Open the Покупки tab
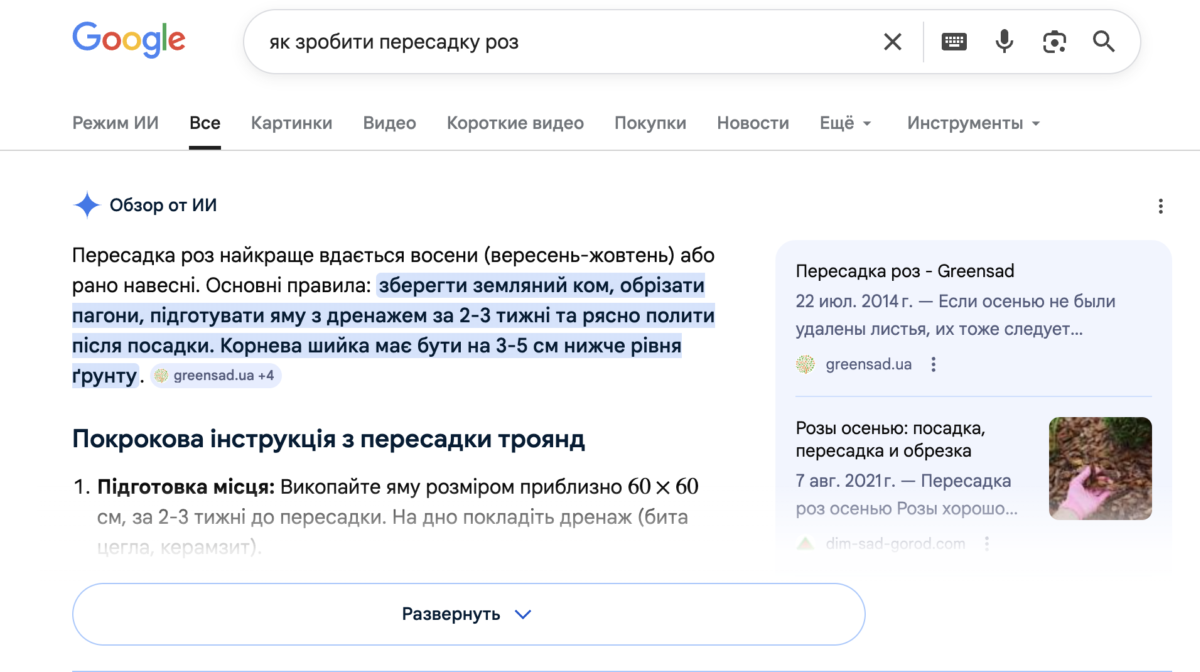The image size is (1200, 672). pos(650,123)
